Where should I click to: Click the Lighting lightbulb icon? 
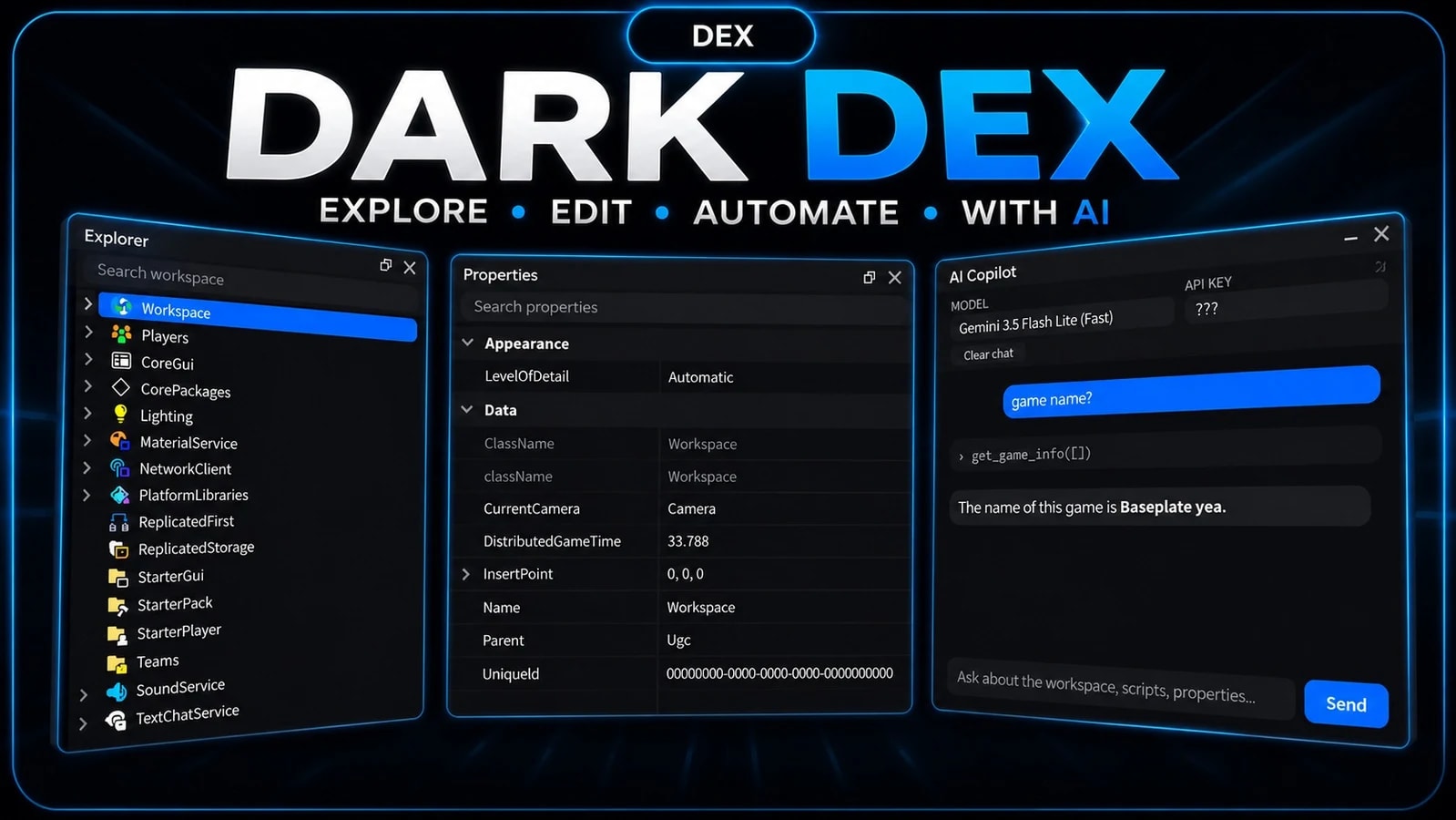coord(120,414)
